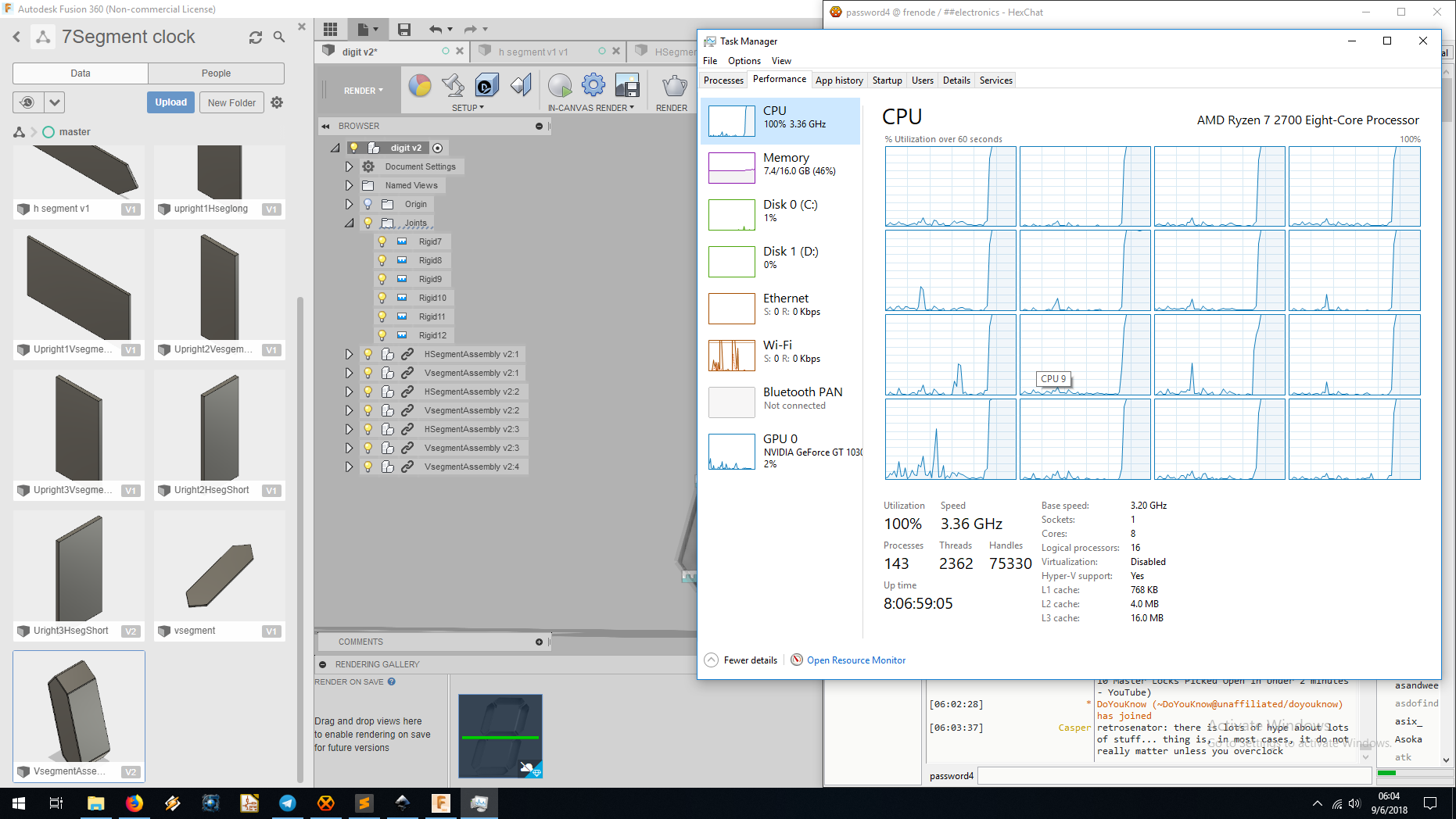
Task: Click Open Resource Monitor link
Action: click(x=856, y=660)
